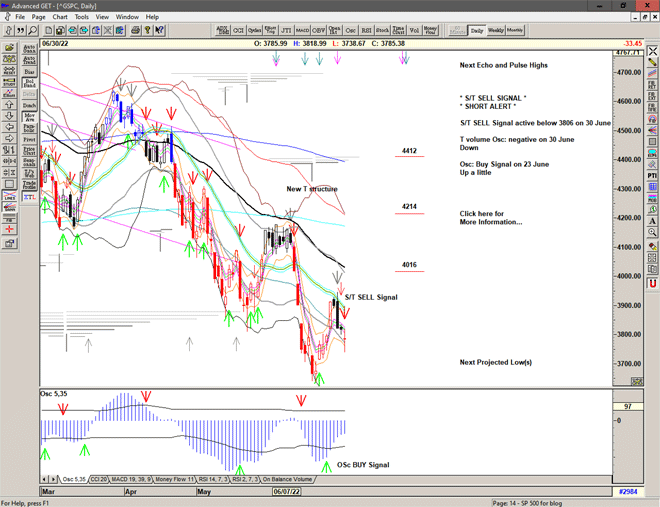This screenshot has height=507, width=660.
Task: Open the Tools menu
Action: [82, 17]
